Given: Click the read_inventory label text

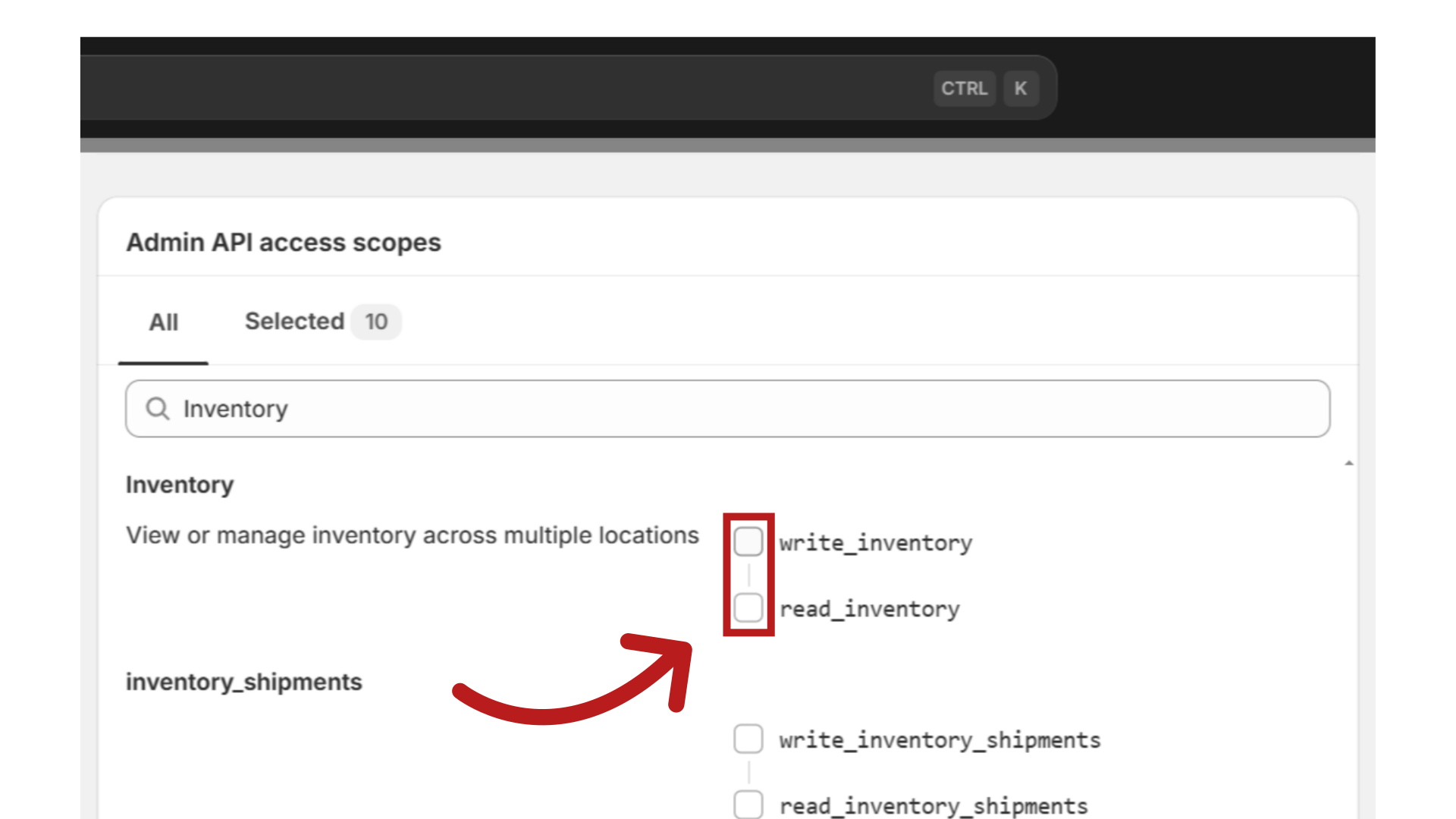Looking at the screenshot, I should pyautogui.click(x=870, y=609).
